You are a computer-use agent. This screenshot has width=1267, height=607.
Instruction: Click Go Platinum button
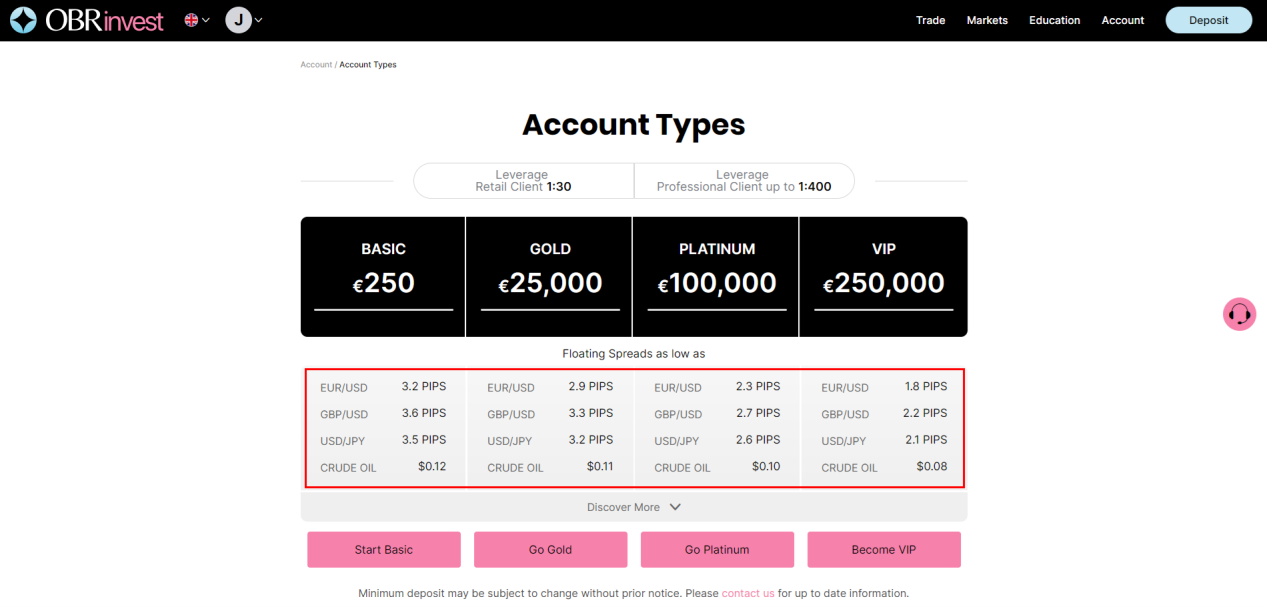pos(717,549)
